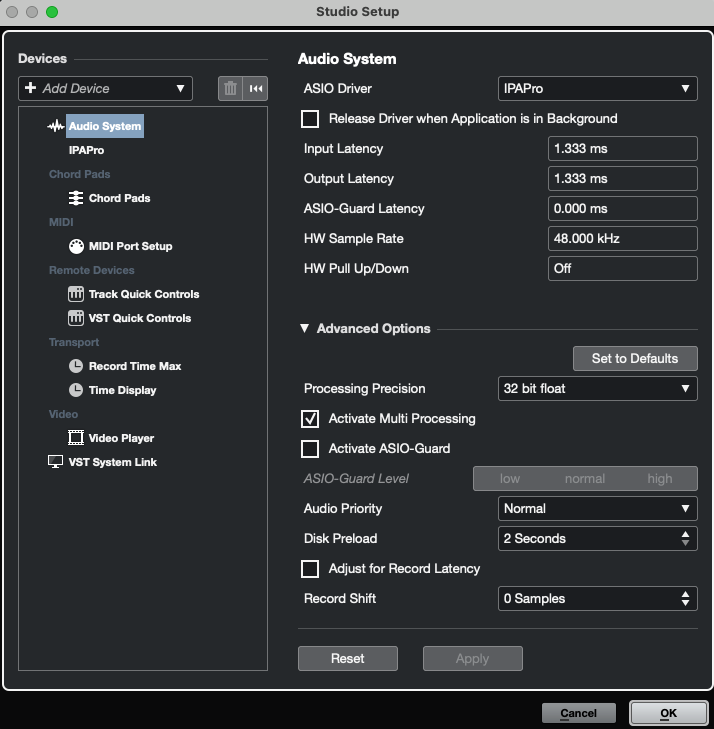Select Track Quick Controls entry

(x=144, y=294)
